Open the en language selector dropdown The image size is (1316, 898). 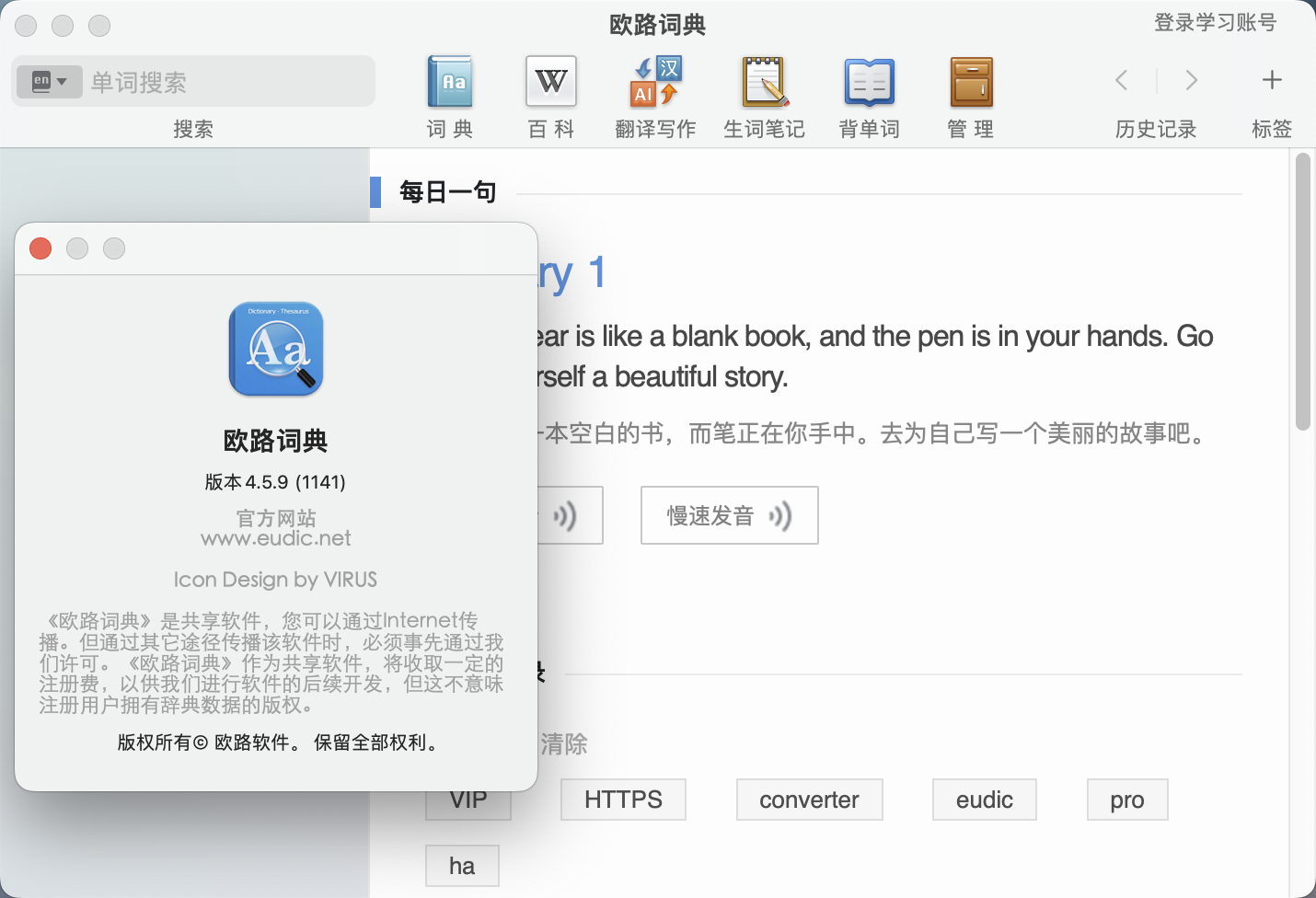(x=50, y=82)
